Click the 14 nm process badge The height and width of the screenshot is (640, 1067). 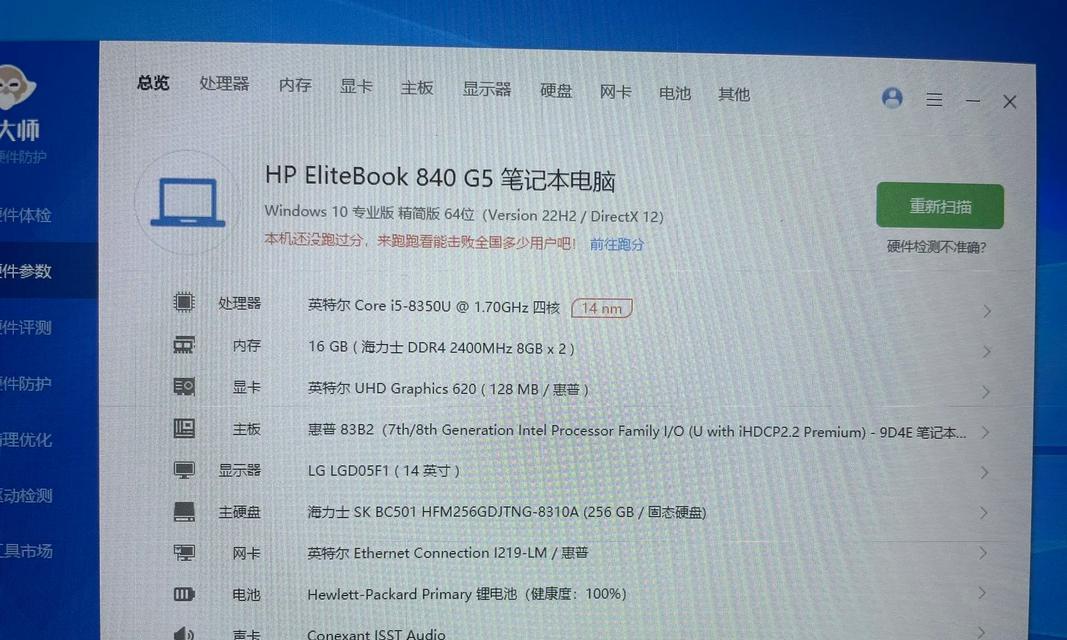tap(602, 308)
